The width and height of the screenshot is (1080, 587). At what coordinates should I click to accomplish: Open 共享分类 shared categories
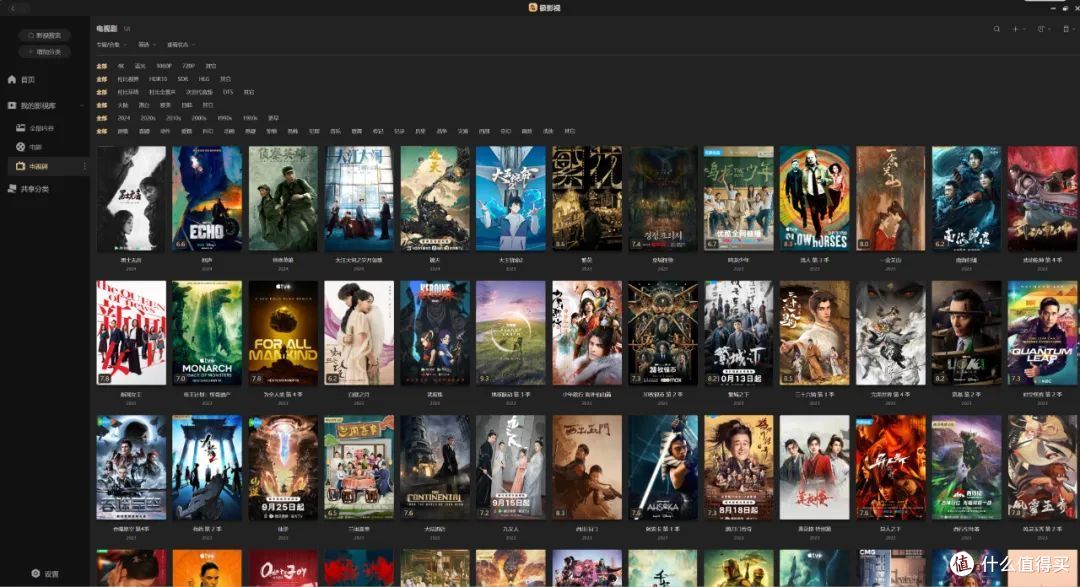pos(28,189)
